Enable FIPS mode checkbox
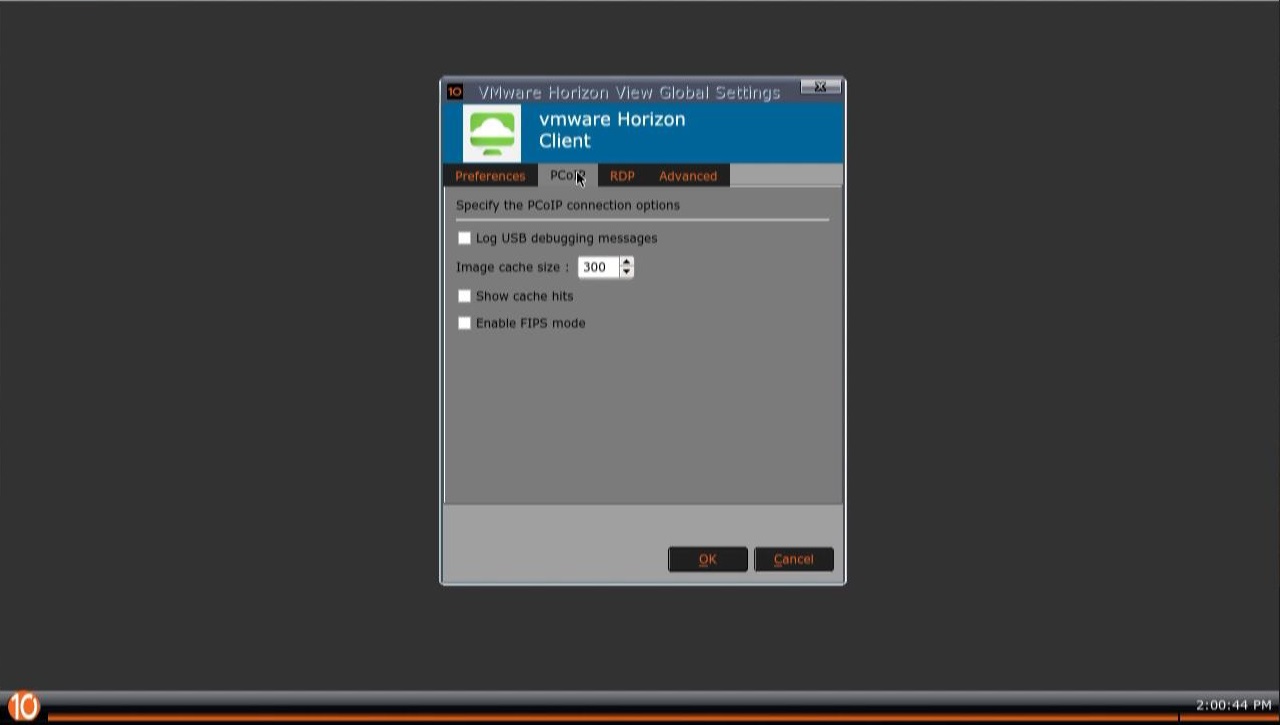The height and width of the screenshot is (725, 1280). tap(464, 323)
